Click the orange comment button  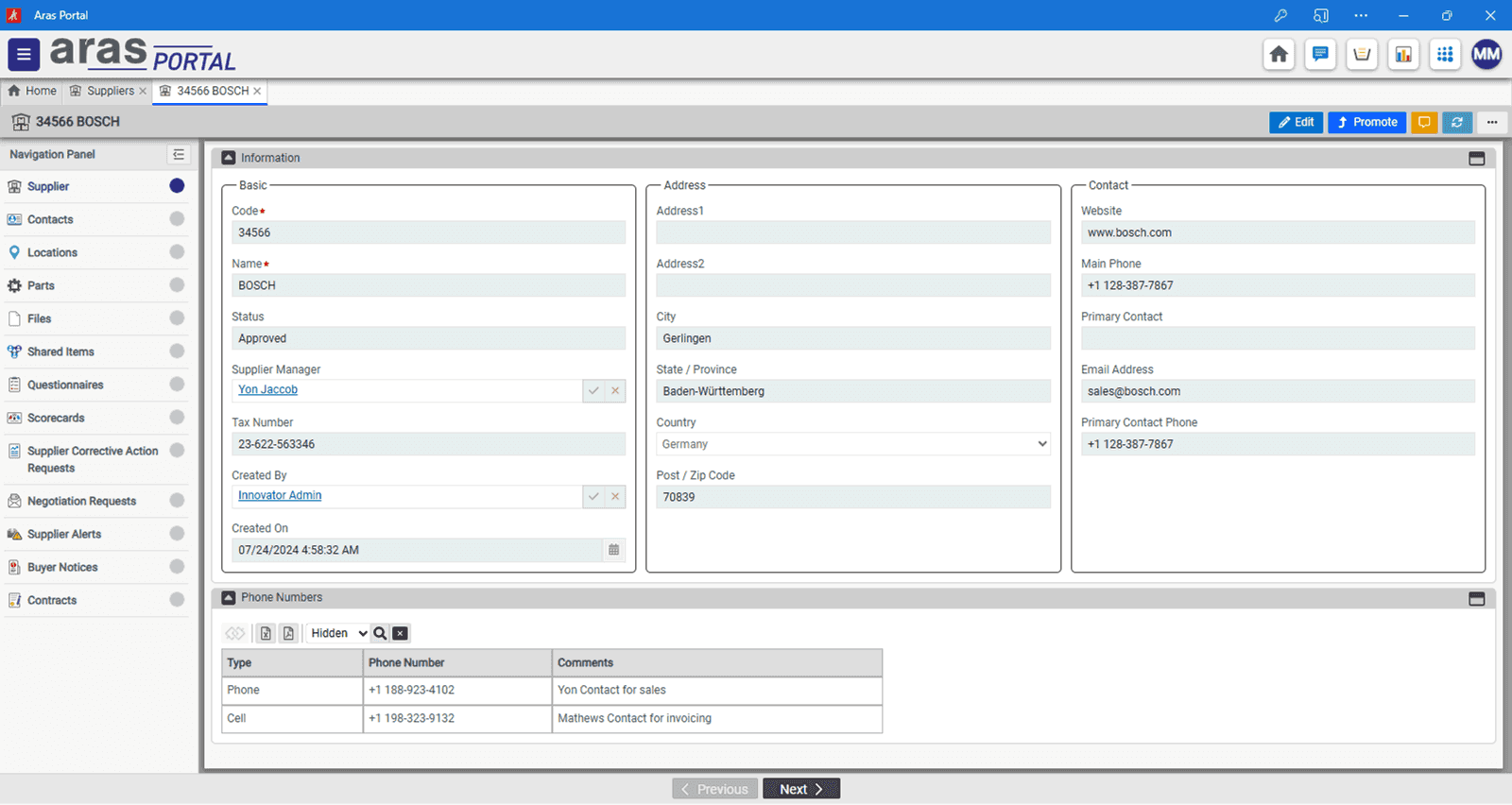pyautogui.click(x=1424, y=122)
